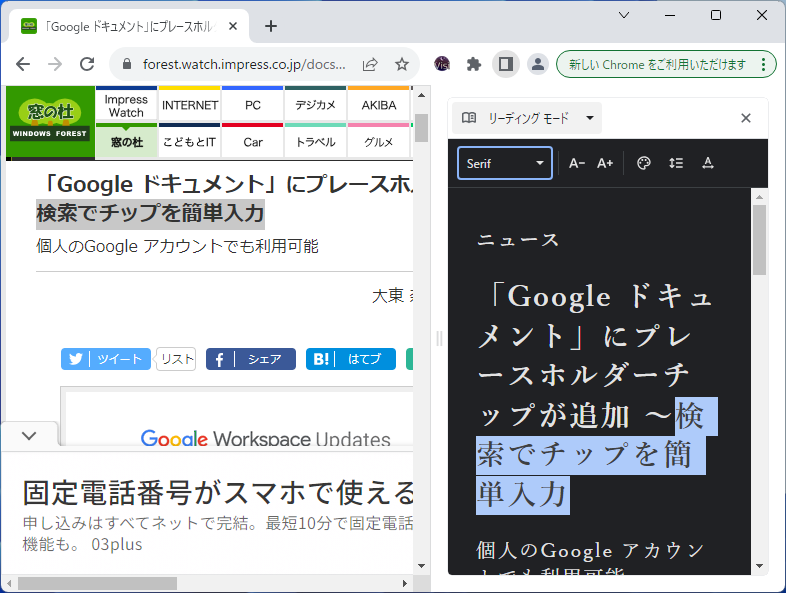
Task: Open the PC nav tab
Action: pos(253,105)
